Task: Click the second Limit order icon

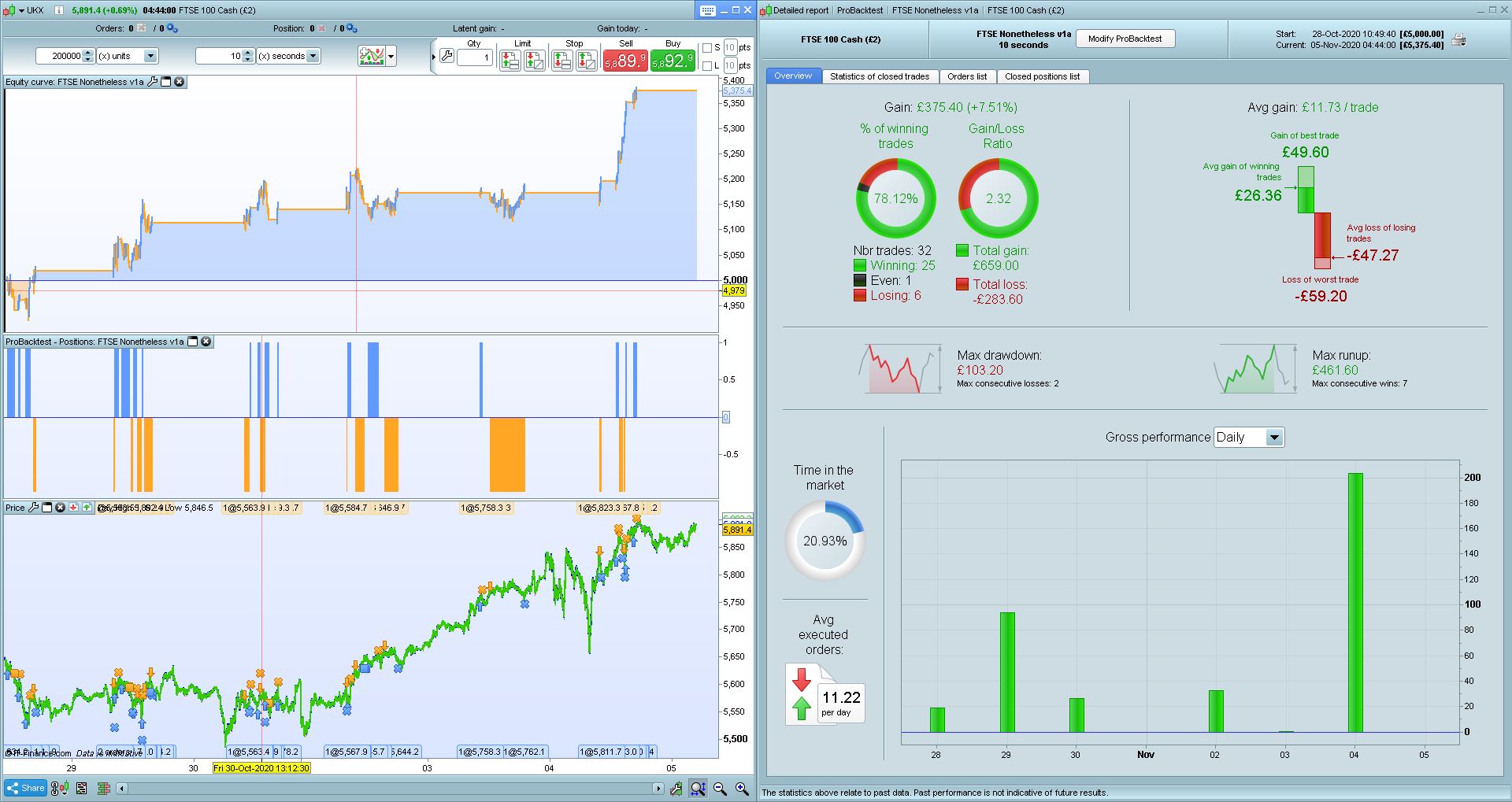Action: coord(535,61)
